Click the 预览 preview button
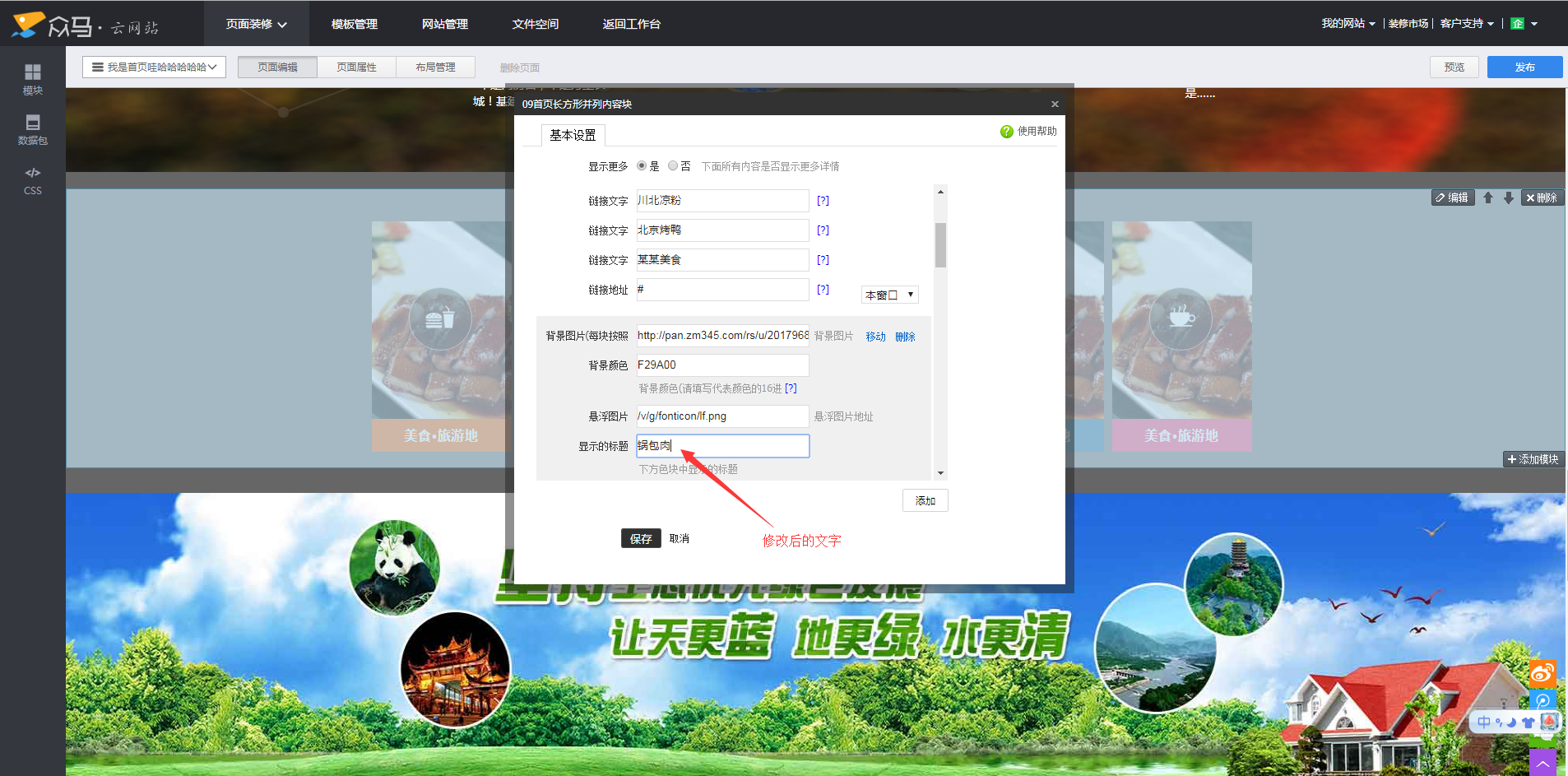1568x776 pixels. [x=1454, y=67]
